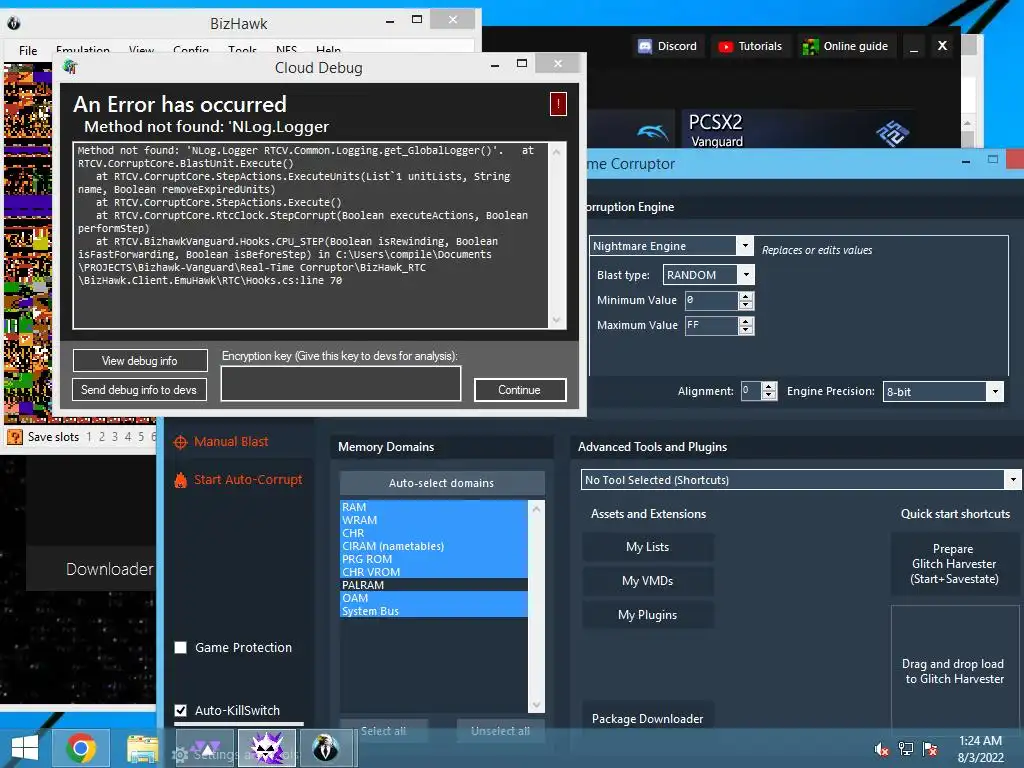The image size is (1024, 768).
Task: Open My Lists
Action: click(647, 547)
